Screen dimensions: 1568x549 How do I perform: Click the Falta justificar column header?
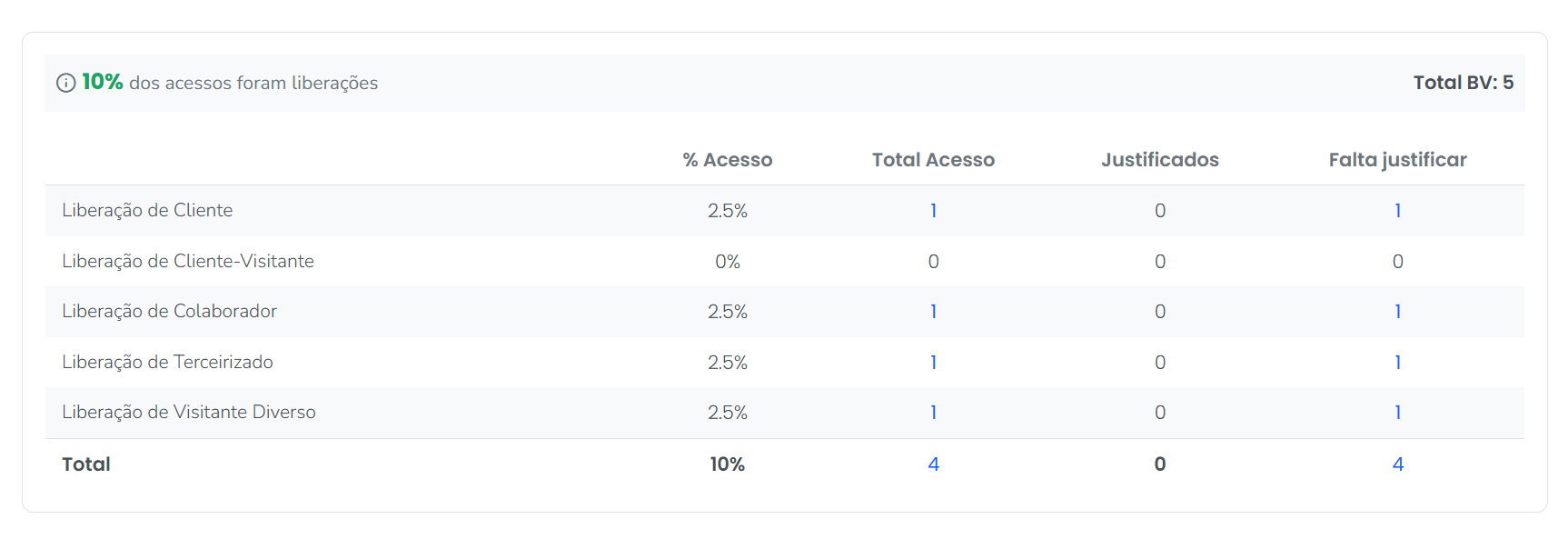pyautogui.click(x=1397, y=160)
